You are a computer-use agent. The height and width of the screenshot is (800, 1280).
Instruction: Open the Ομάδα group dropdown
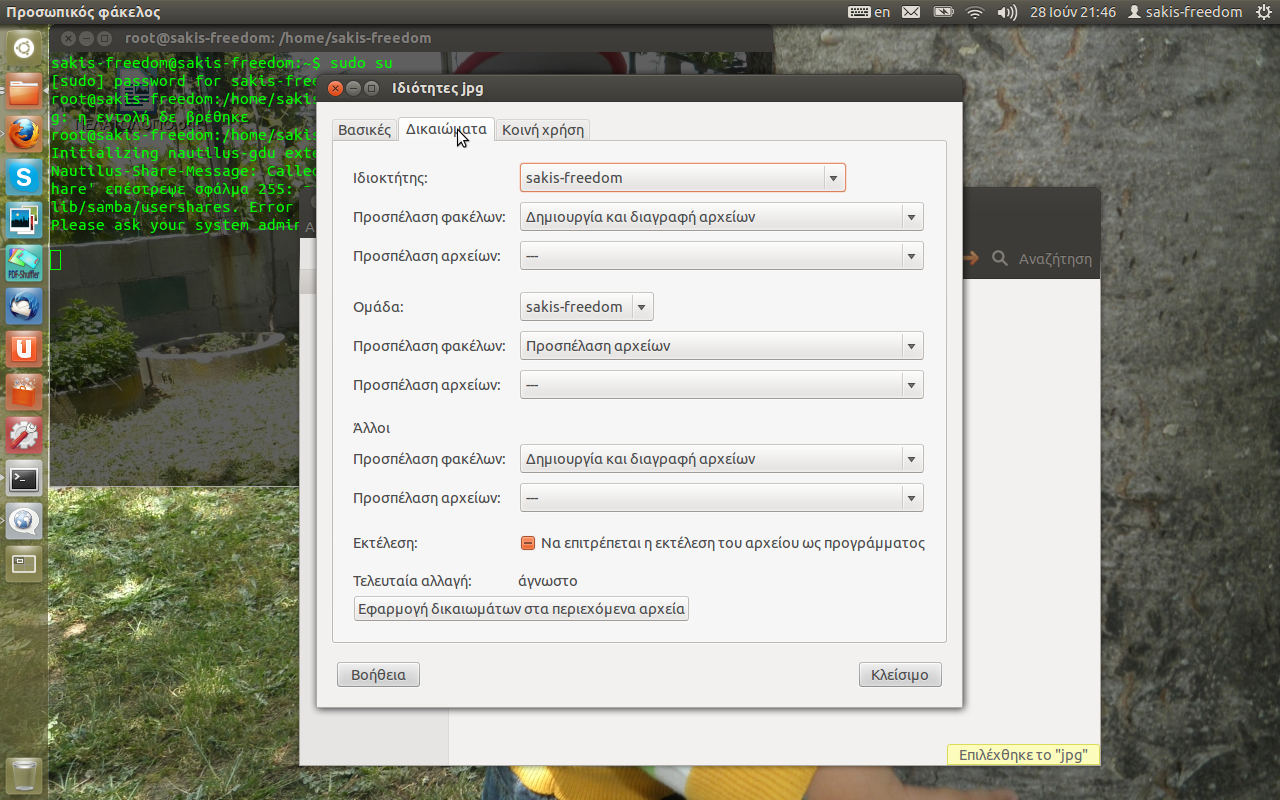(586, 307)
